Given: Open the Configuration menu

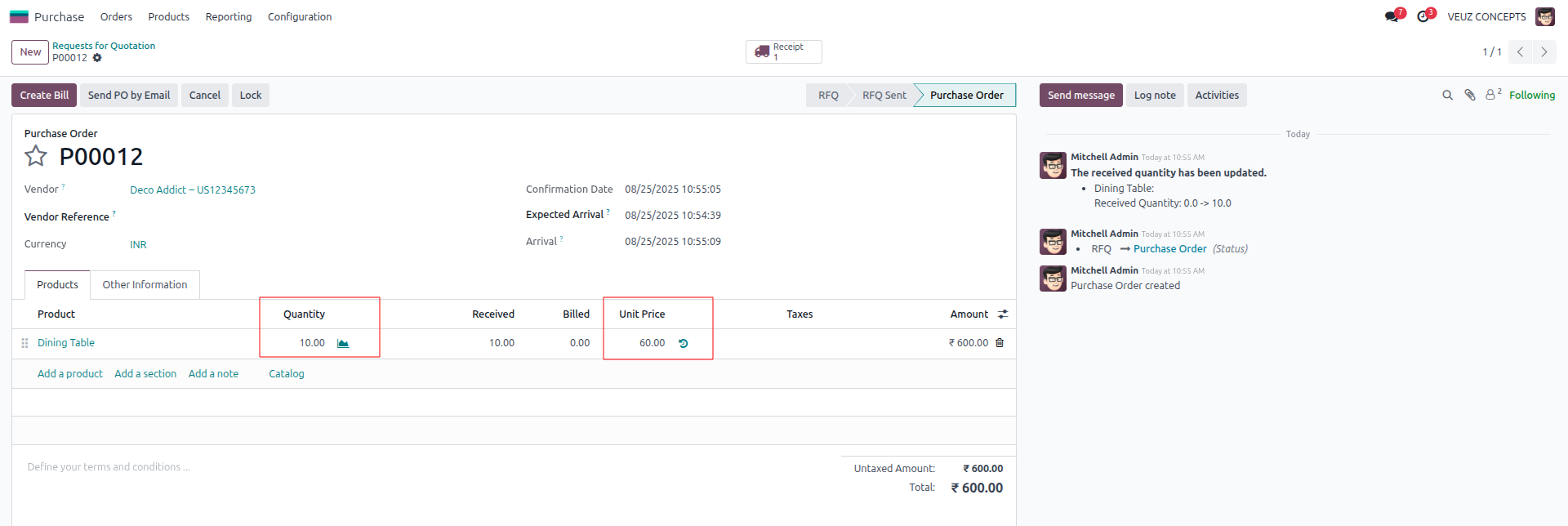Looking at the screenshot, I should pos(300,16).
